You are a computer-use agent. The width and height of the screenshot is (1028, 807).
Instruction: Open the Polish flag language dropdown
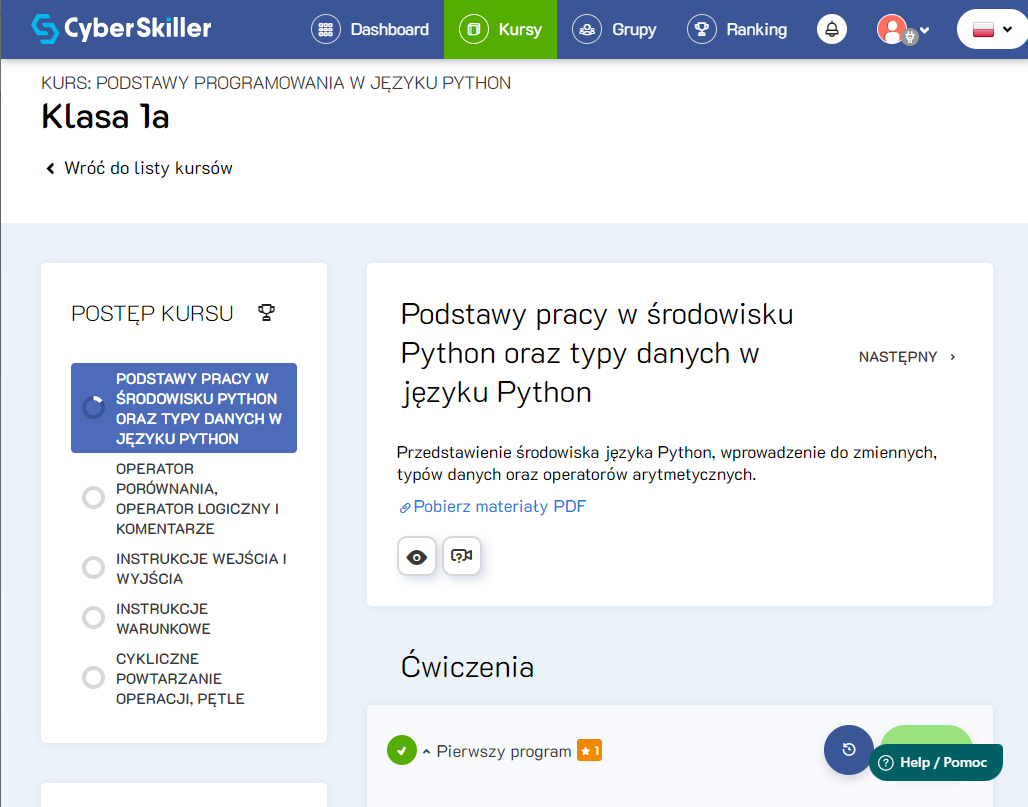pos(991,29)
